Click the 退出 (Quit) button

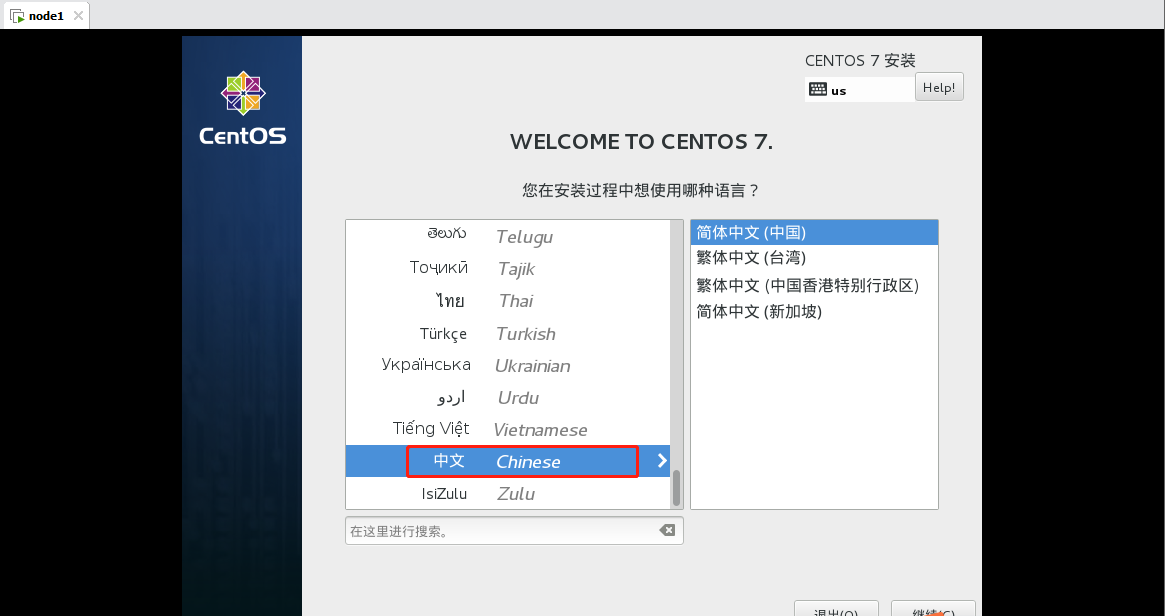pos(837,609)
